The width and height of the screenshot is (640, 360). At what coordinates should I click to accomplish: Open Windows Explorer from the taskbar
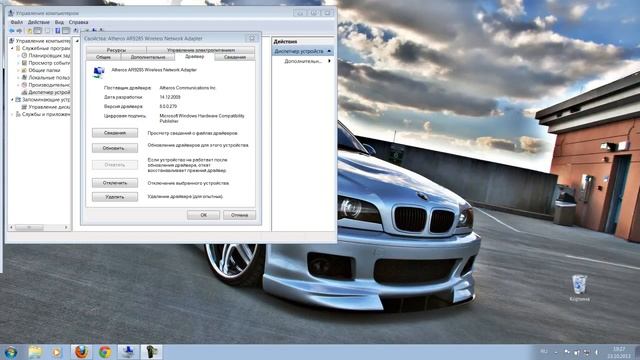(35, 352)
